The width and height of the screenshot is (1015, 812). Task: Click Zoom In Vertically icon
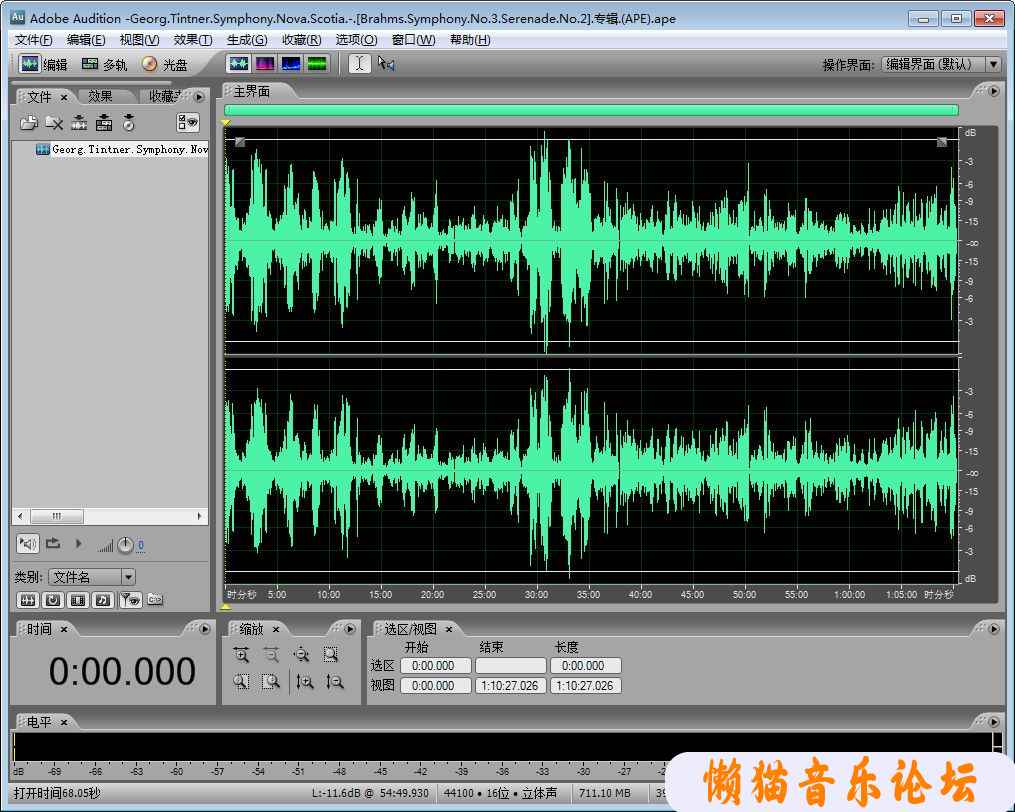[x=304, y=682]
